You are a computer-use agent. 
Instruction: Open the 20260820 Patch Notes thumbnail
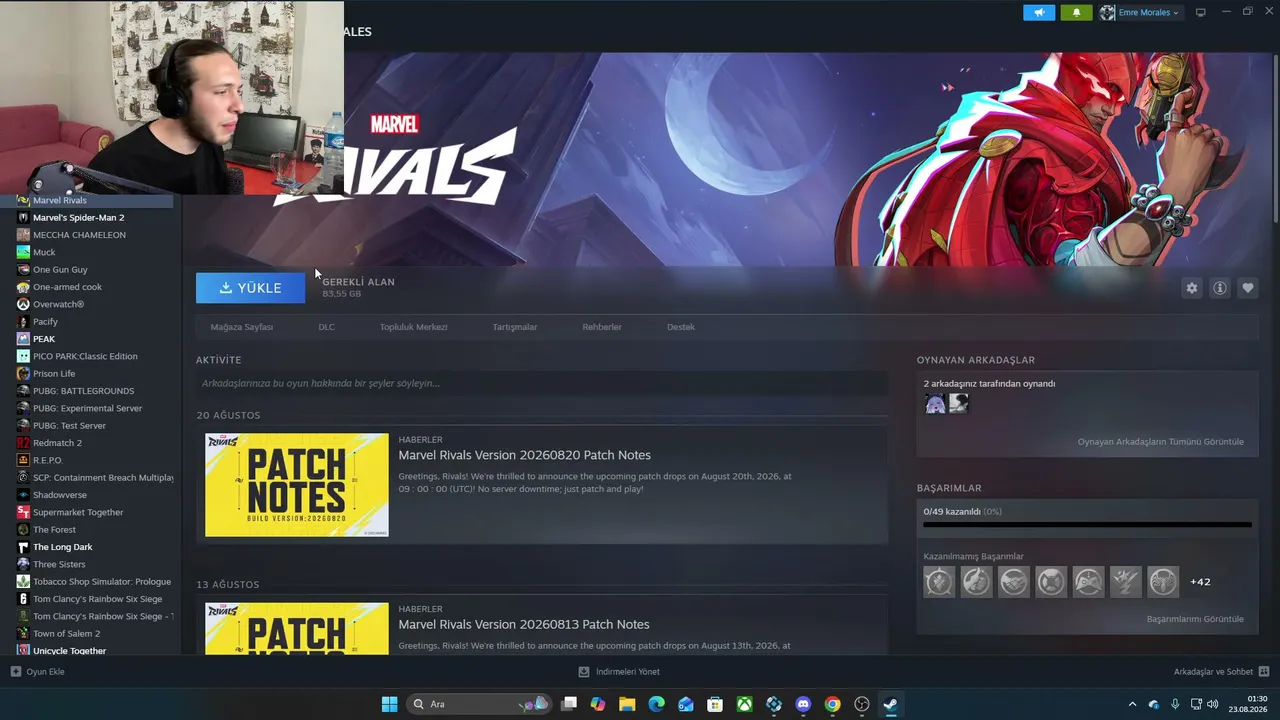pyautogui.click(x=297, y=485)
